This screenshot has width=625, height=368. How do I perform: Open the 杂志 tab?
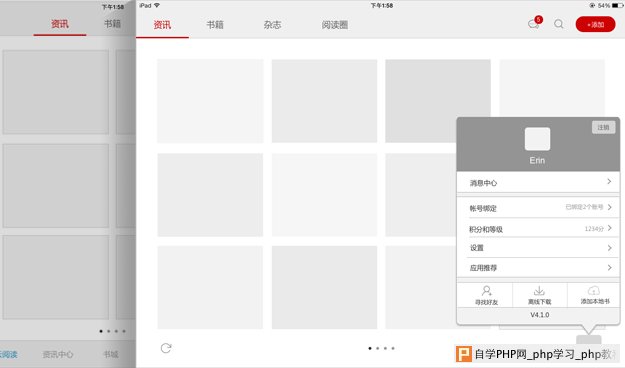point(272,25)
